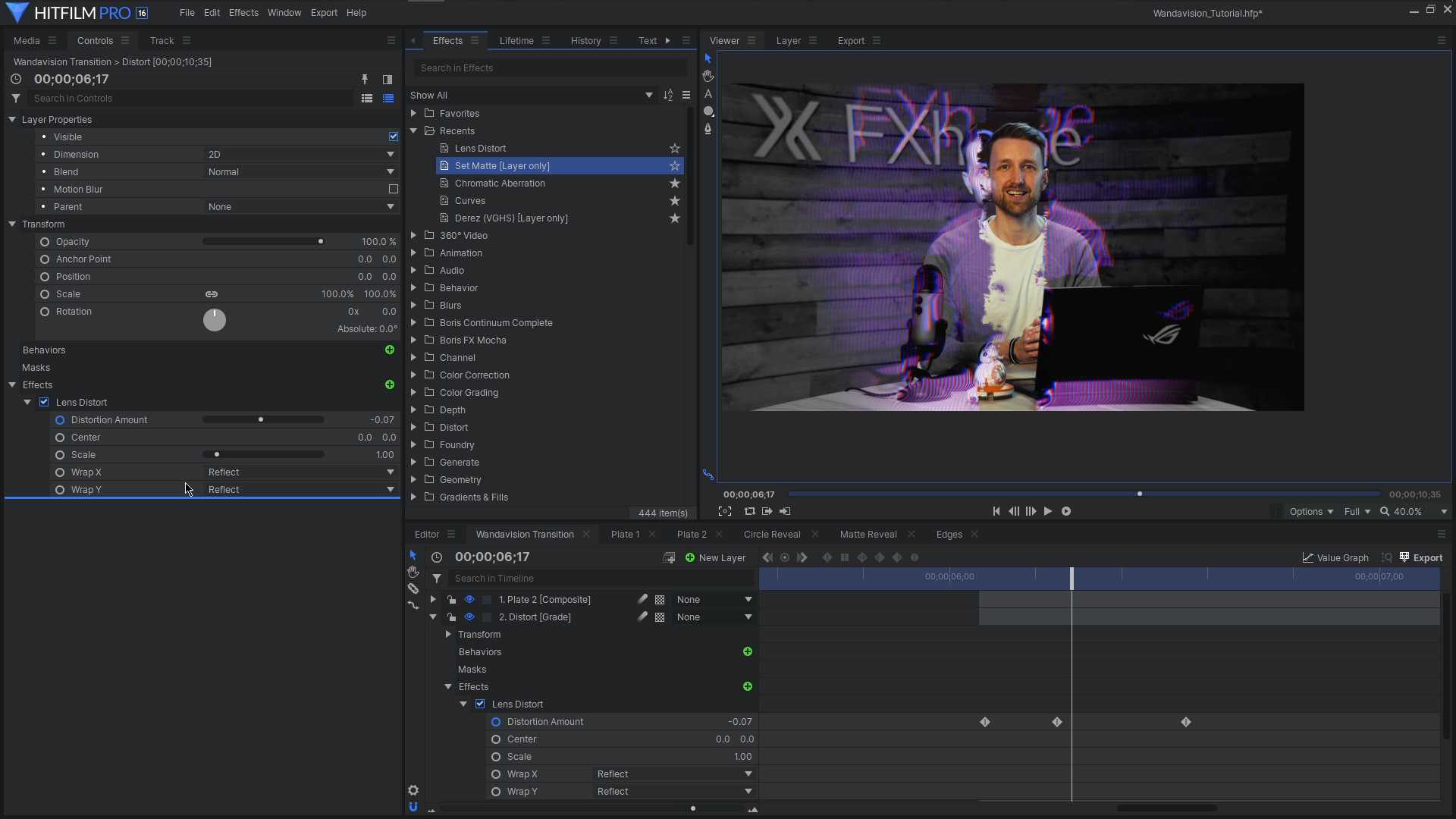This screenshot has width=1456, height=819.
Task: Change effects sort order icon
Action: (x=668, y=96)
